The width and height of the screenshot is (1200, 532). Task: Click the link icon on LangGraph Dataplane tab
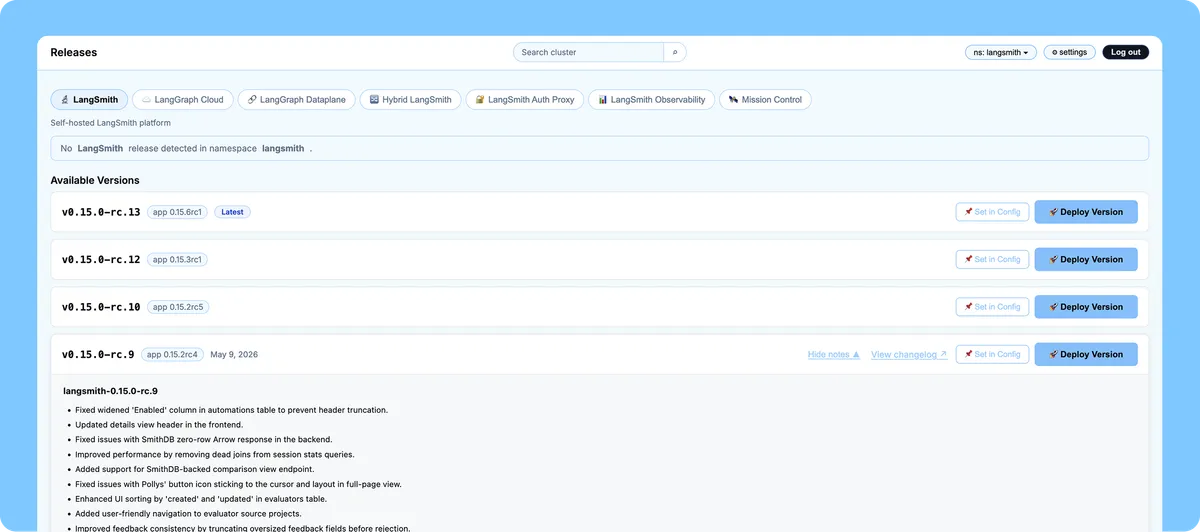(252, 100)
